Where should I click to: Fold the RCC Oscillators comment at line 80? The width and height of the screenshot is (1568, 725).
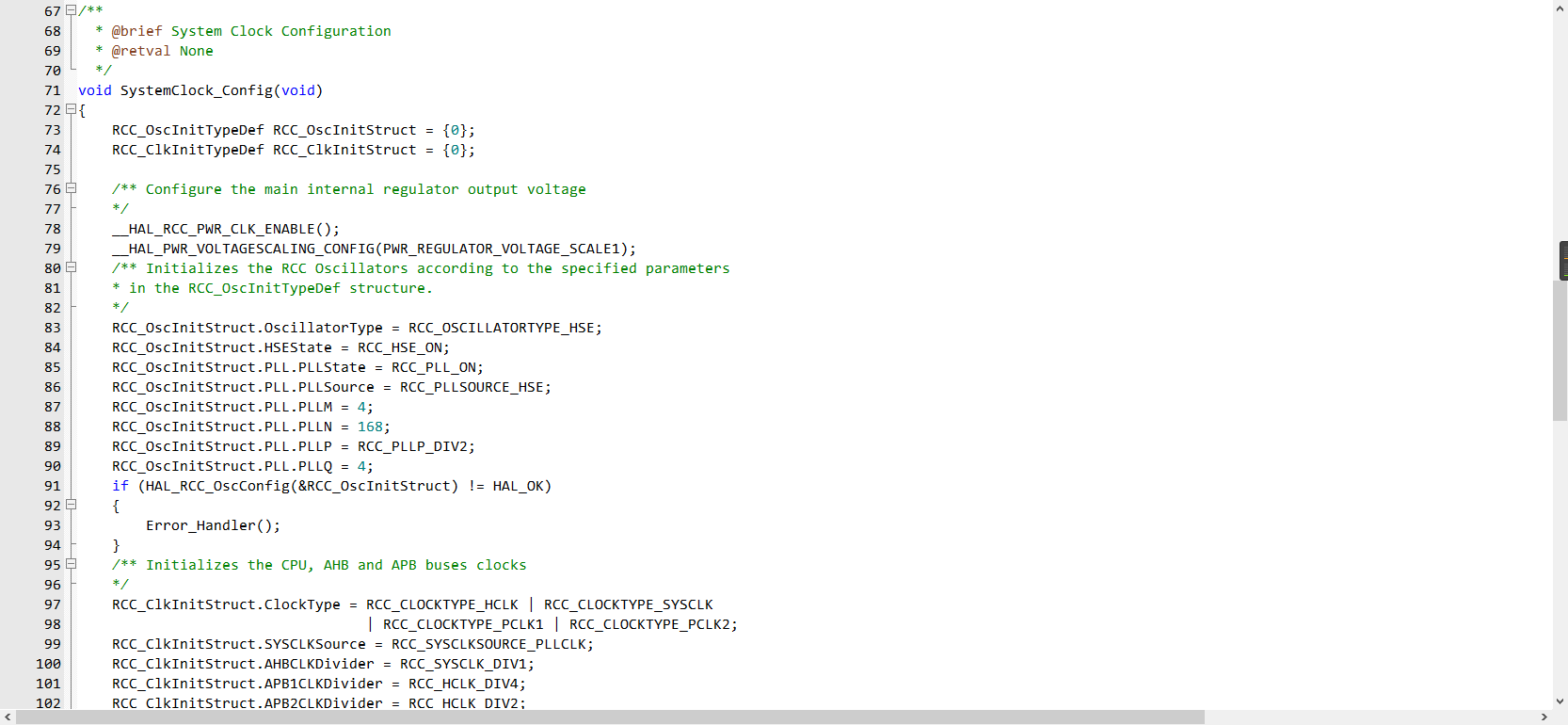pyautogui.click(x=71, y=267)
